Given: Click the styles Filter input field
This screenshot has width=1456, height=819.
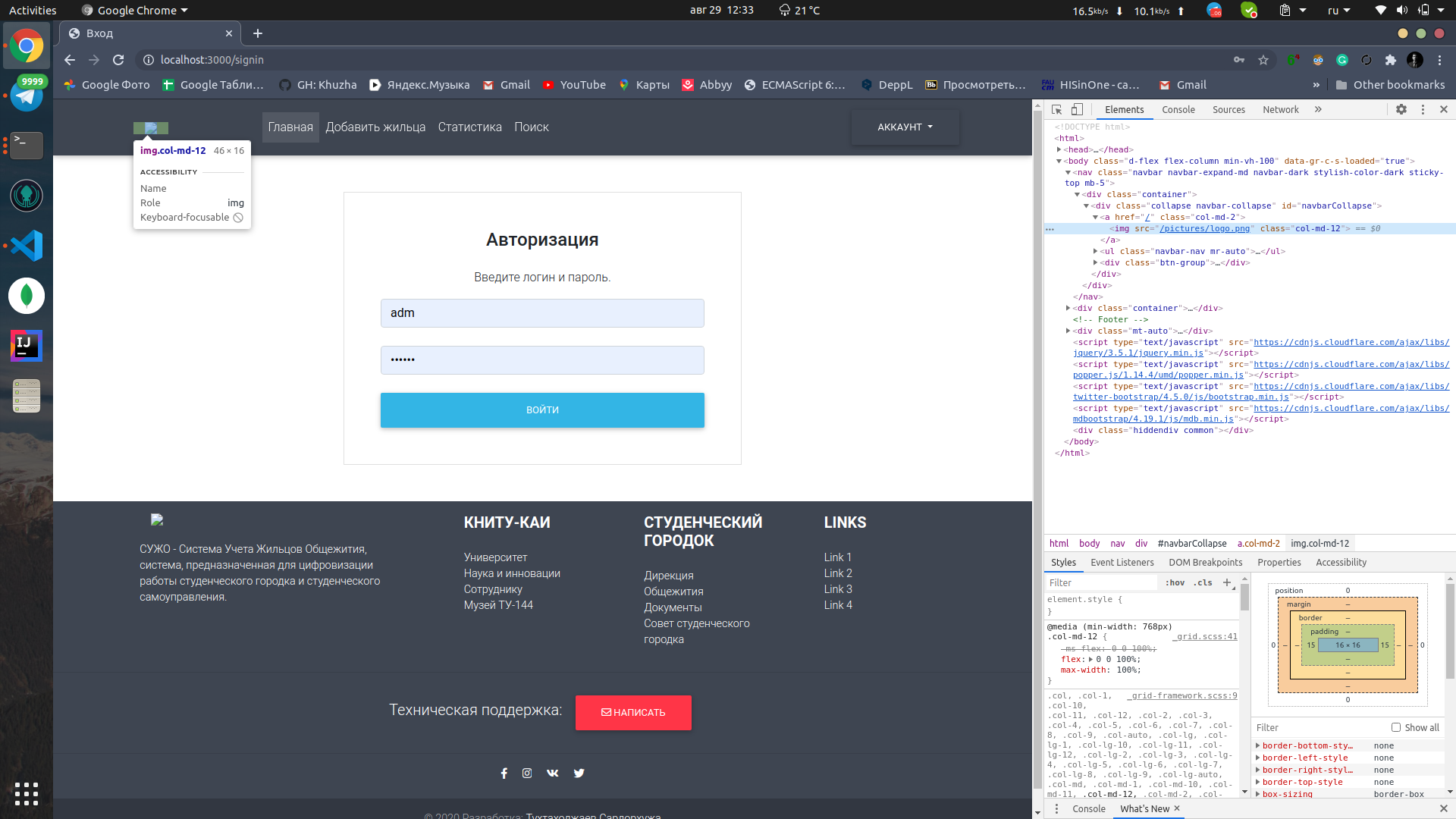Looking at the screenshot, I should click(x=1102, y=582).
